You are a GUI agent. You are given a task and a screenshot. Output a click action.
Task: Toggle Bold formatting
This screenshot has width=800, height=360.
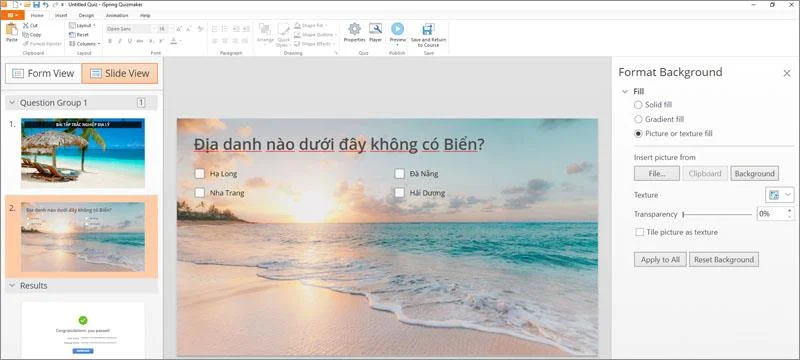(110, 41)
